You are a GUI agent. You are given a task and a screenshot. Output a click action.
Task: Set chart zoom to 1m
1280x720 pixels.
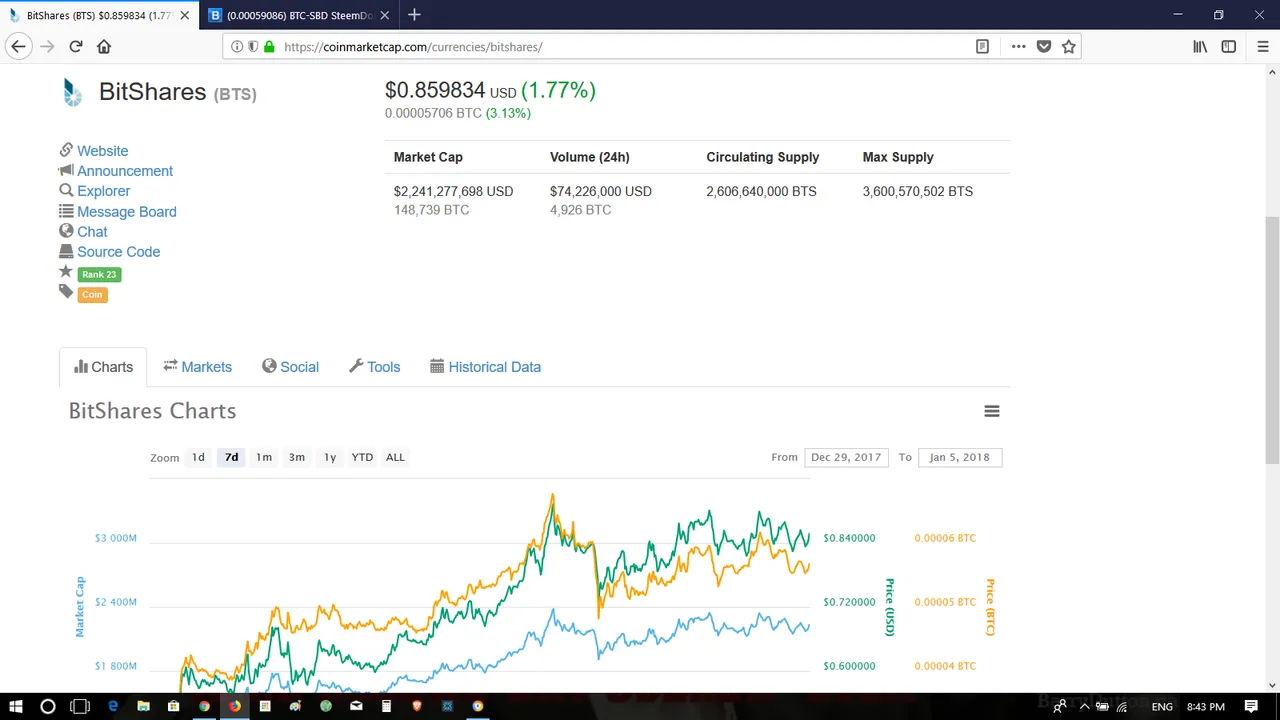[x=264, y=457]
